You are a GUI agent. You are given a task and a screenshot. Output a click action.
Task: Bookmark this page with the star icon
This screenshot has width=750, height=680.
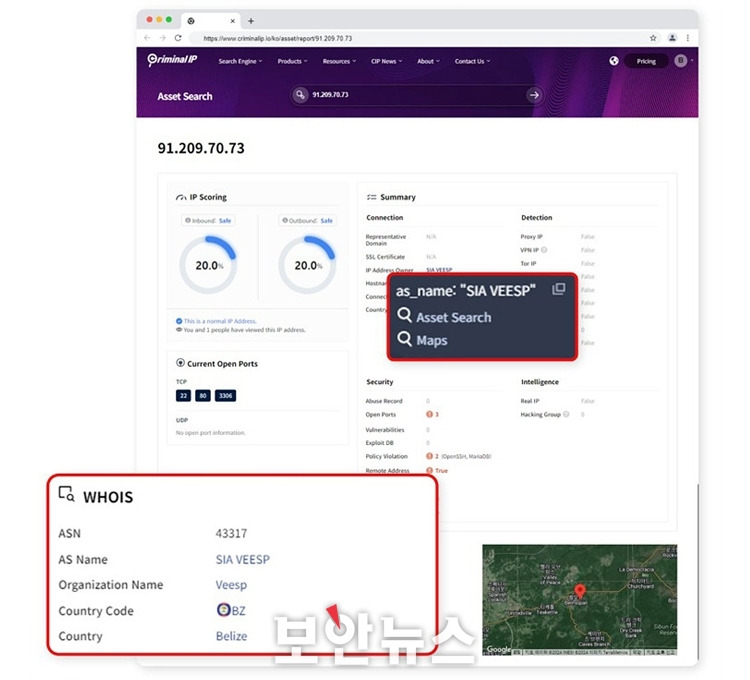click(653, 38)
